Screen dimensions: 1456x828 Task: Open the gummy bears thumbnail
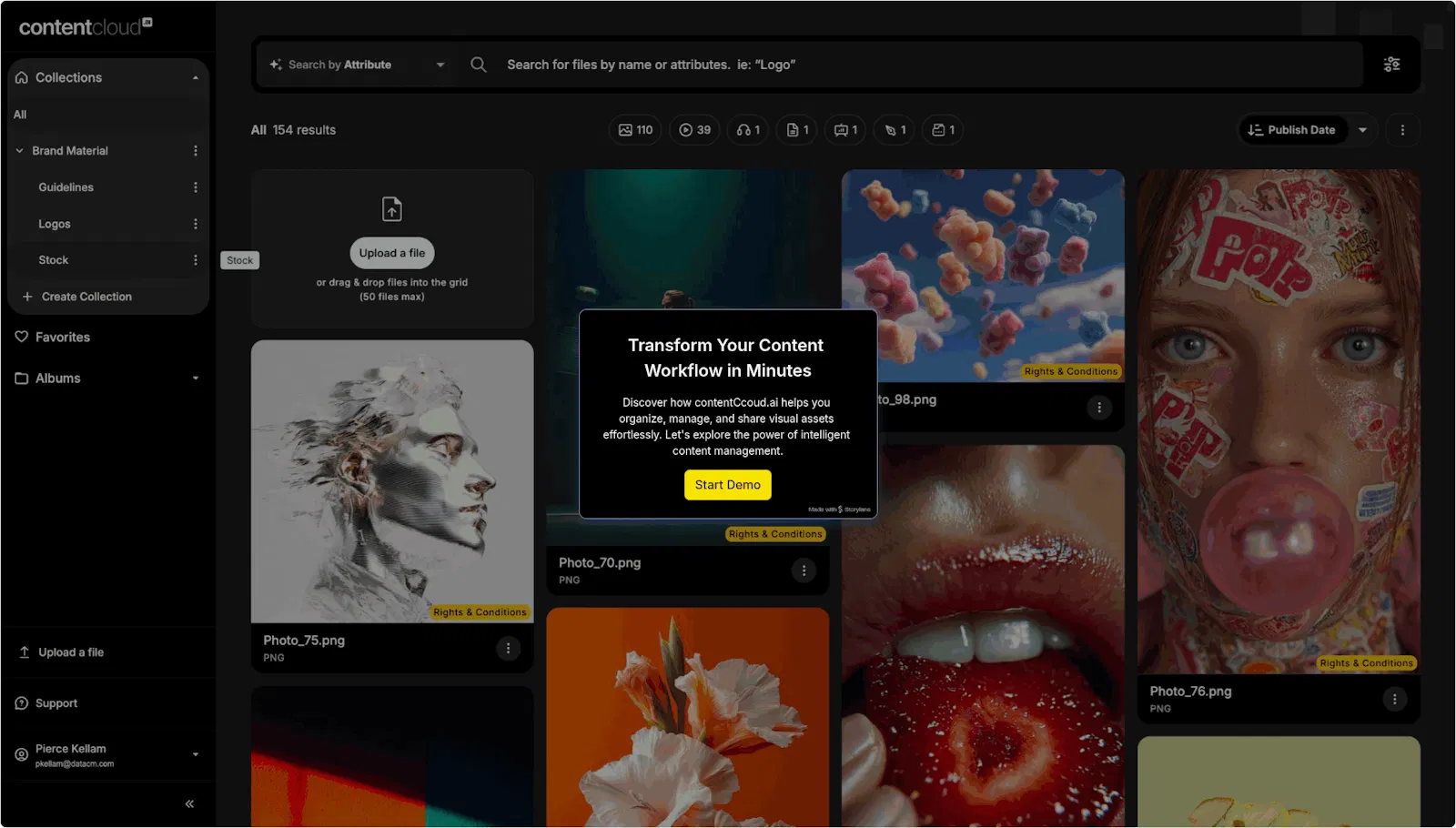click(x=983, y=275)
